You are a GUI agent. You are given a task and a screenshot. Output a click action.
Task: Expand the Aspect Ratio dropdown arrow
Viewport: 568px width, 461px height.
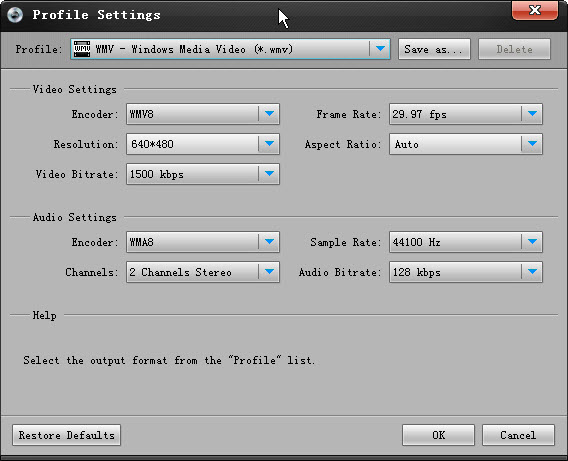click(x=532, y=144)
